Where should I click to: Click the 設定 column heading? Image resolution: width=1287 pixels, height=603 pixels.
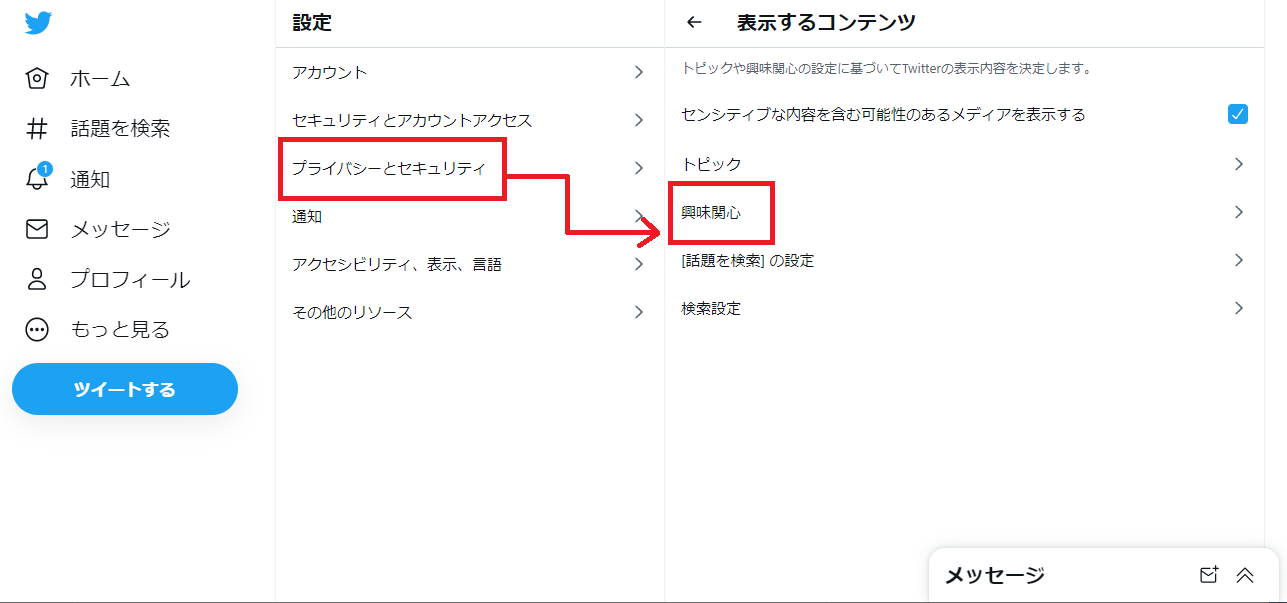click(x=312, y=22)
